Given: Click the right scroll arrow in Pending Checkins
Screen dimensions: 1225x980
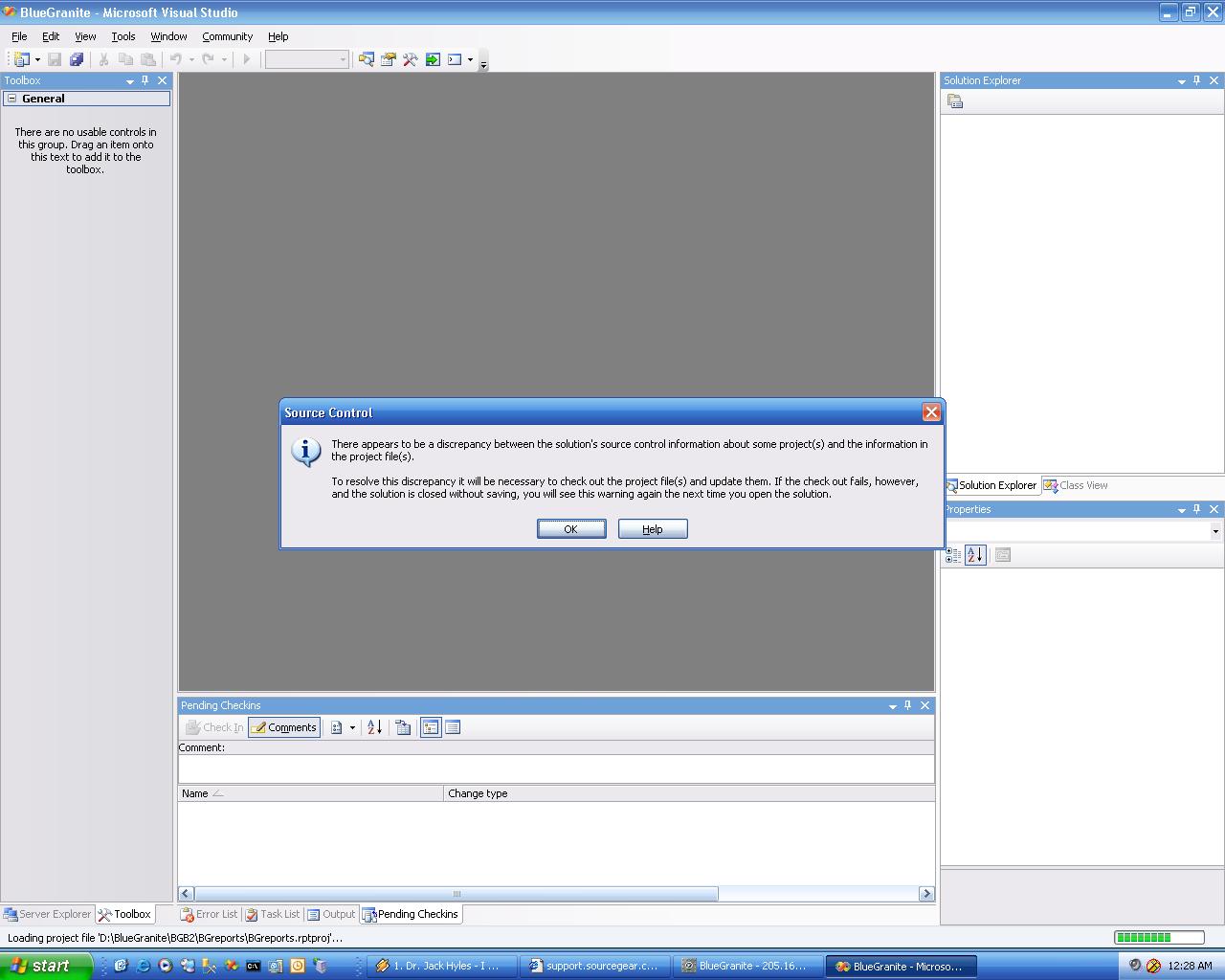Looking at the screenshot, I should point(925,894).
